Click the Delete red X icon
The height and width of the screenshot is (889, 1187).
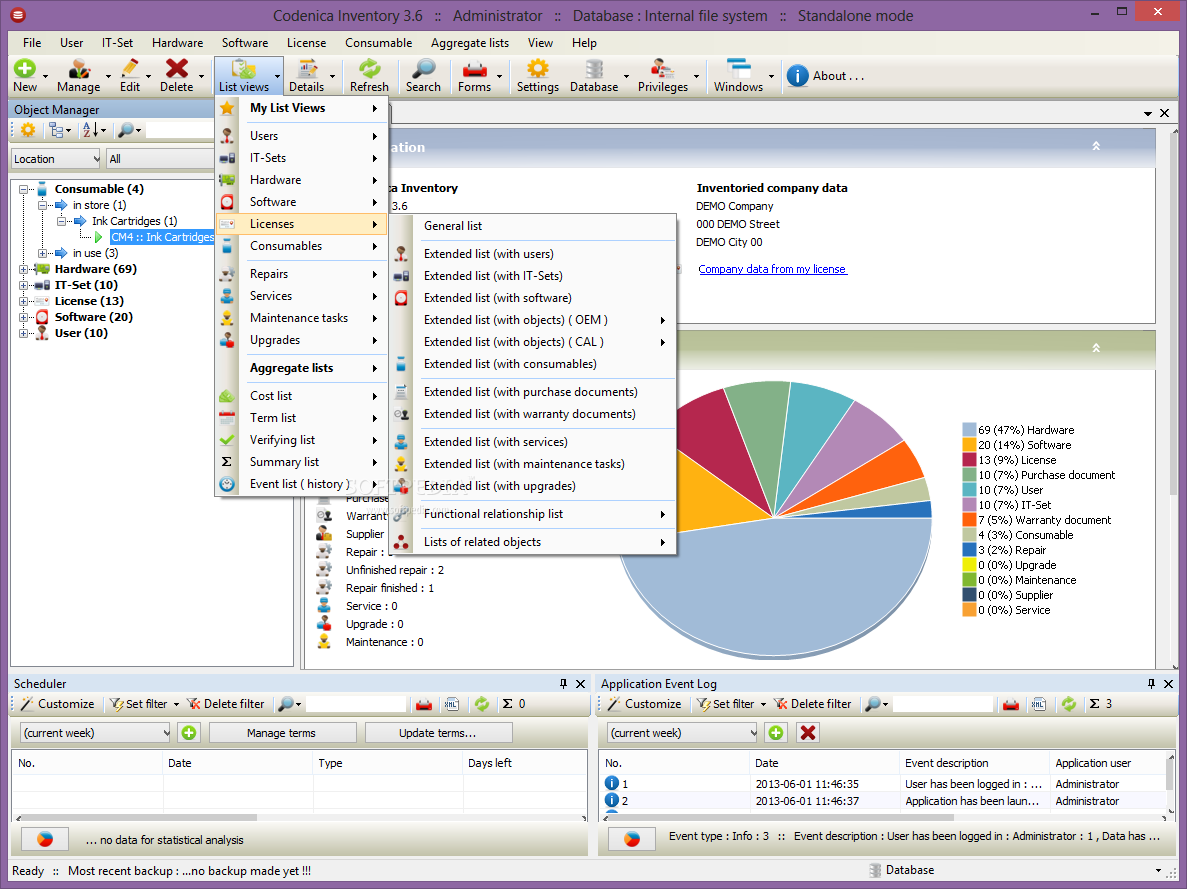(x=177, y=69)
